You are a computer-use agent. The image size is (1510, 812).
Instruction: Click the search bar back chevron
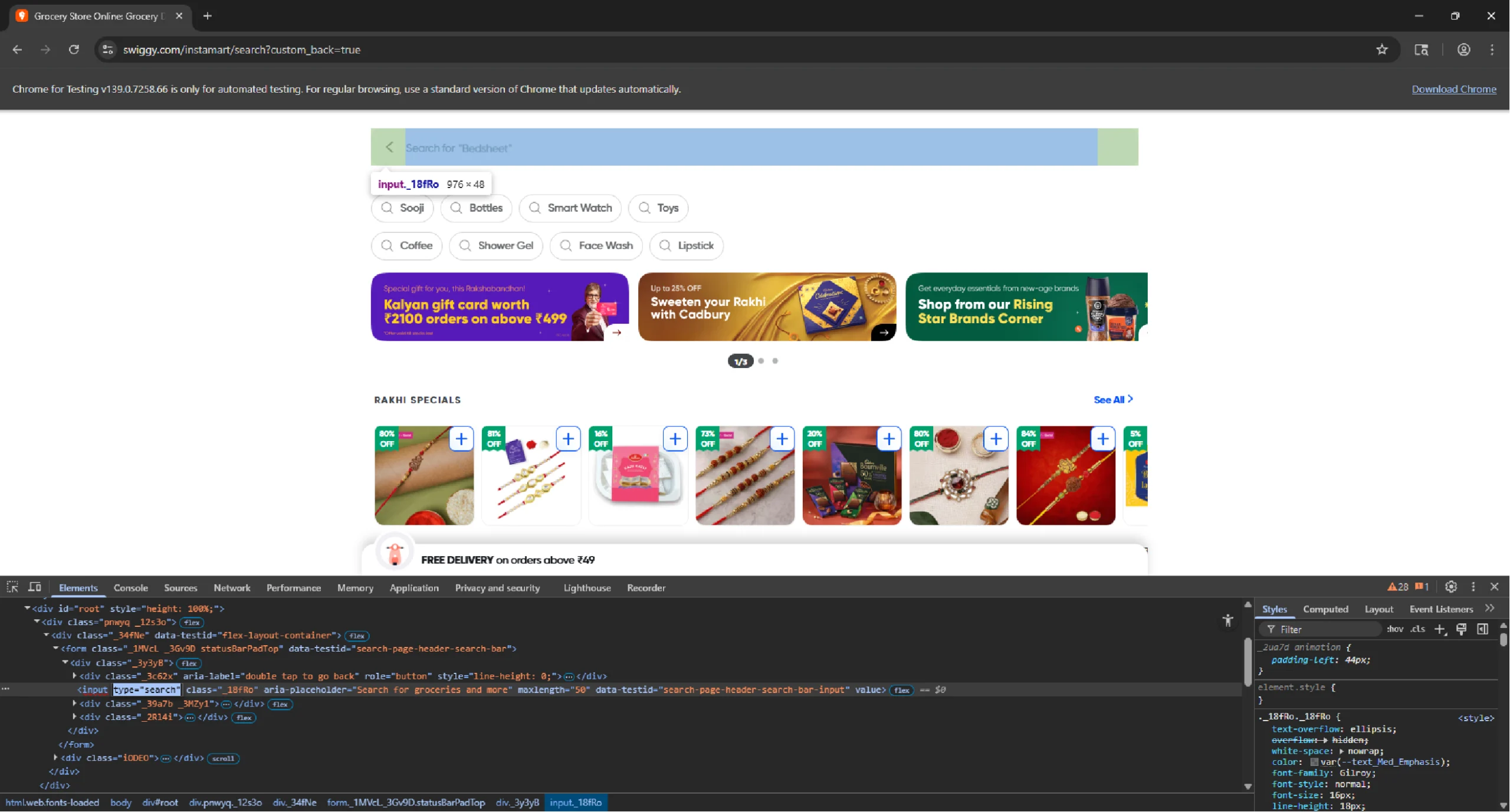[389, 147]
